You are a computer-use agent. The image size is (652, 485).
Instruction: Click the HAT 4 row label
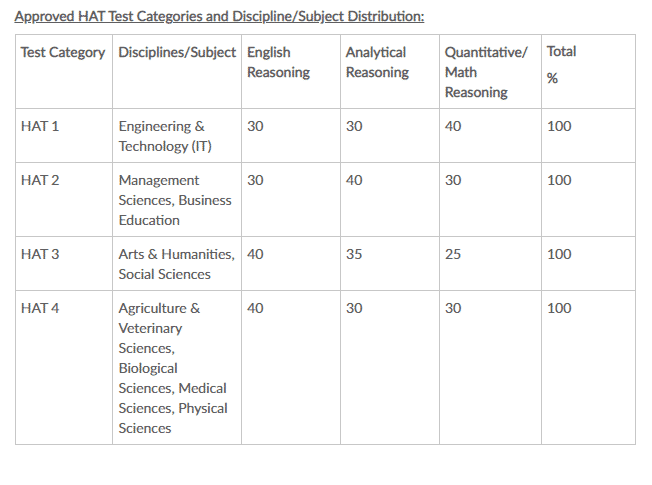tap(40, 308)
